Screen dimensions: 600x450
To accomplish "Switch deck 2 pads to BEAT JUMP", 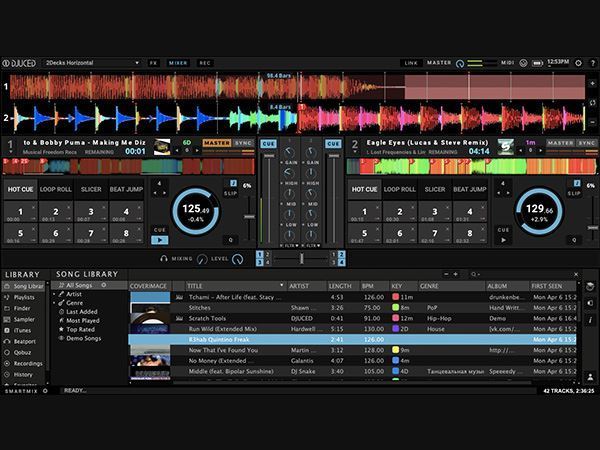I will 470,189.
